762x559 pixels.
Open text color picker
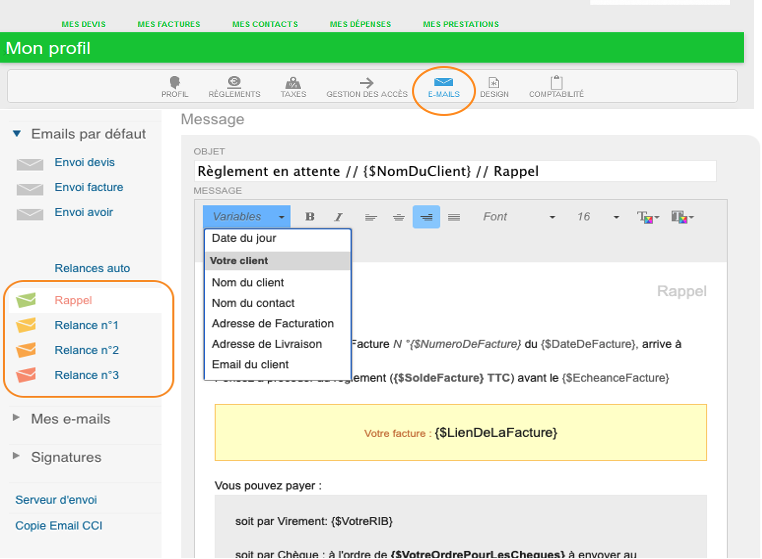point(648,217)
